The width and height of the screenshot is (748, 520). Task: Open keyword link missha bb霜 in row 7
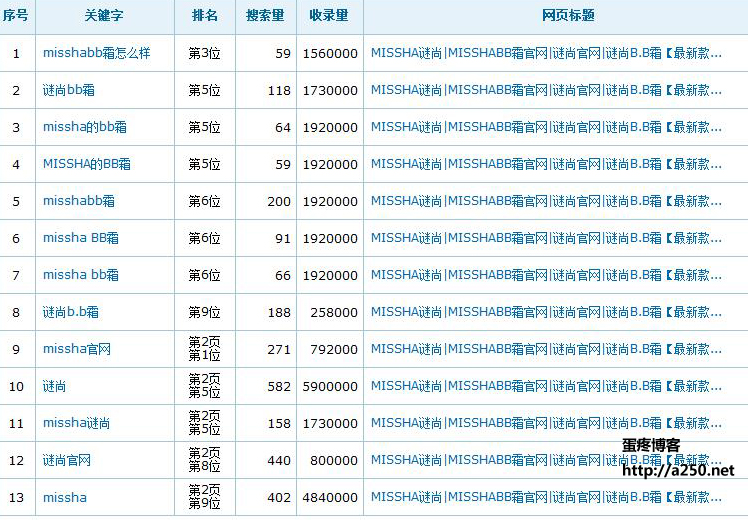point(81,275)
